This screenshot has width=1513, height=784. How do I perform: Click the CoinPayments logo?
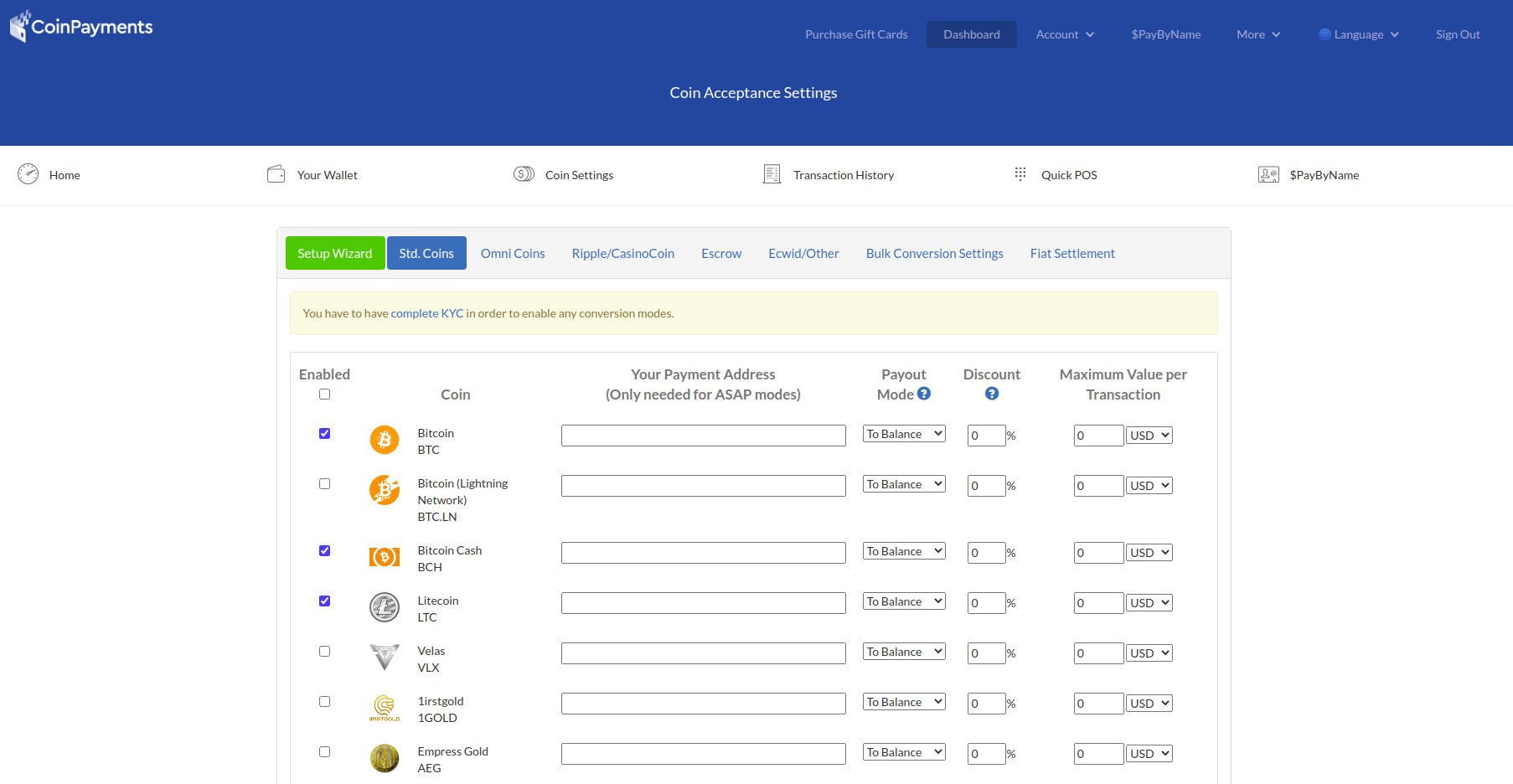point(81,27)
